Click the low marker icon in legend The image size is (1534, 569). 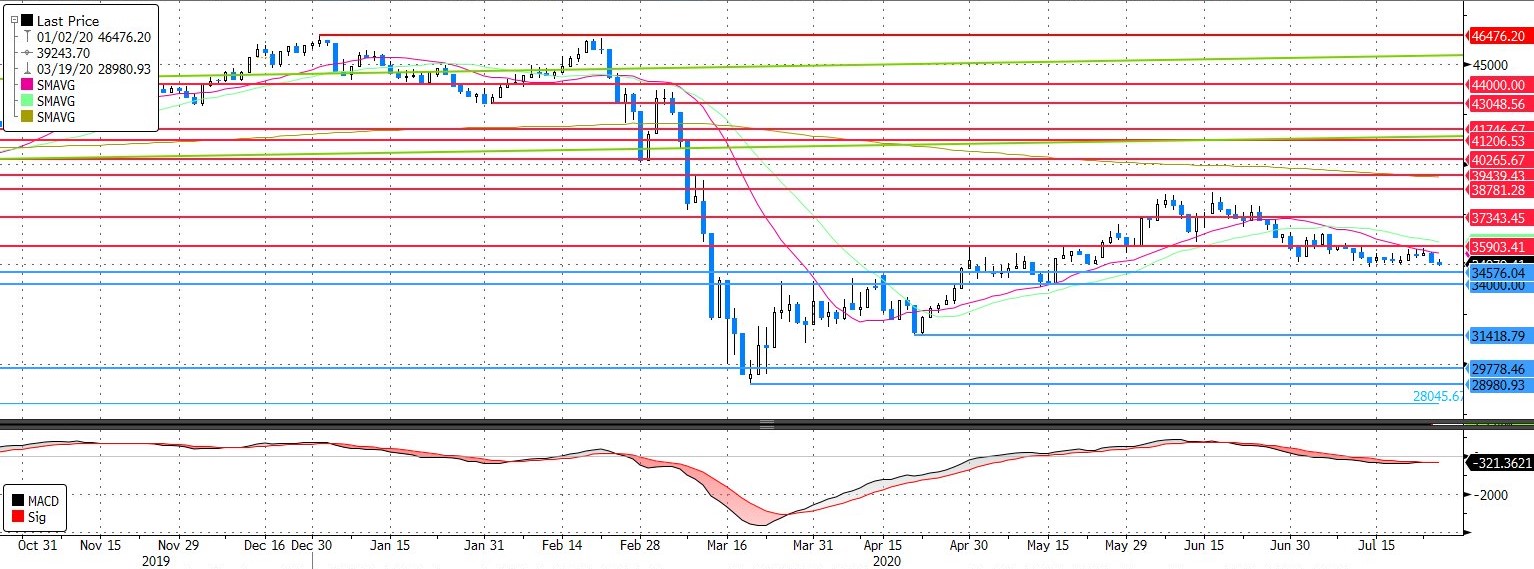[28, 69]
